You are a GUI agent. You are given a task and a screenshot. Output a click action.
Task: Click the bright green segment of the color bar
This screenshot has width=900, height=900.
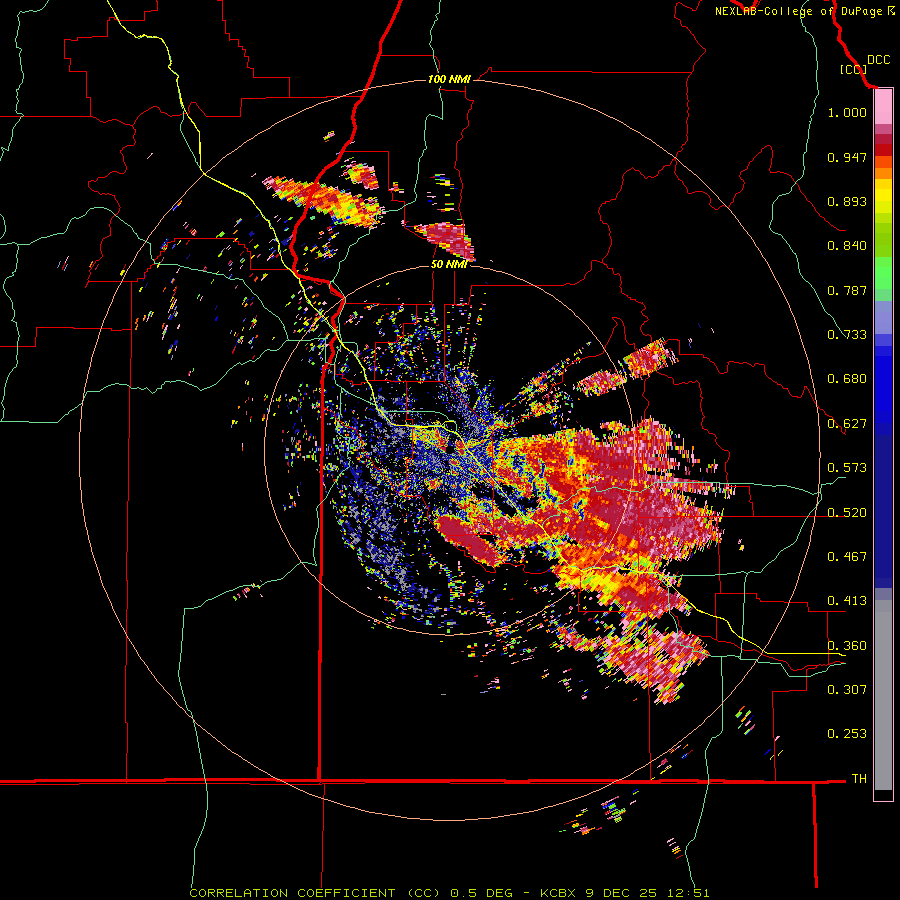(883, 273)
